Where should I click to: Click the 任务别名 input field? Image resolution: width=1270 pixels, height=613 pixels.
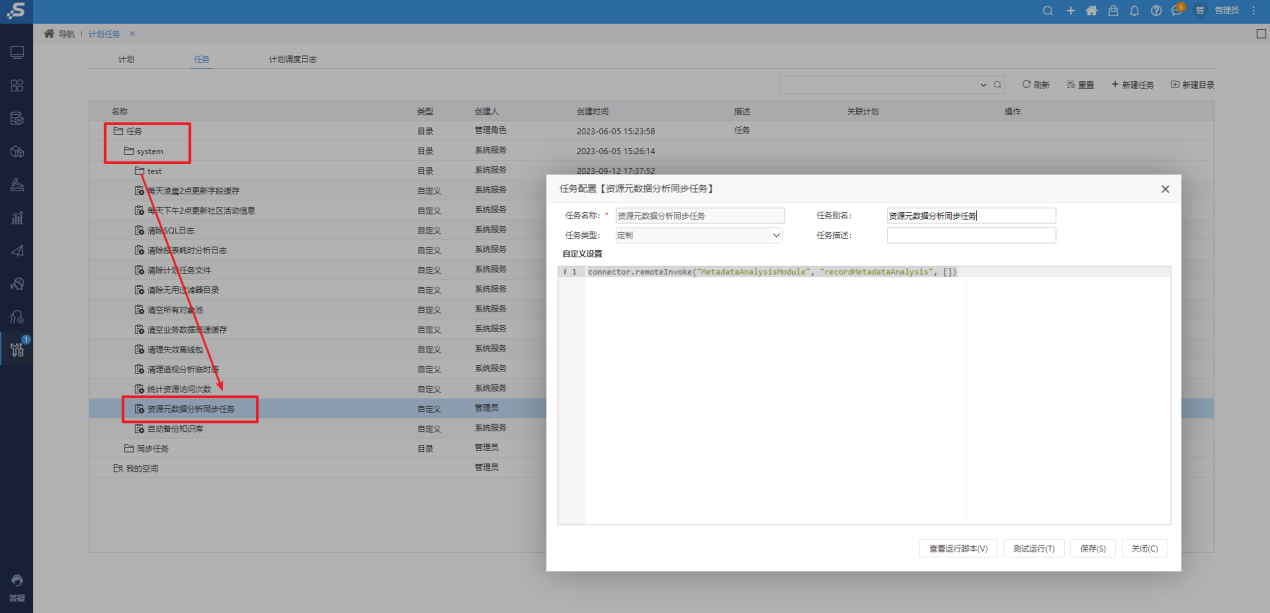click(x=971, y=215)
